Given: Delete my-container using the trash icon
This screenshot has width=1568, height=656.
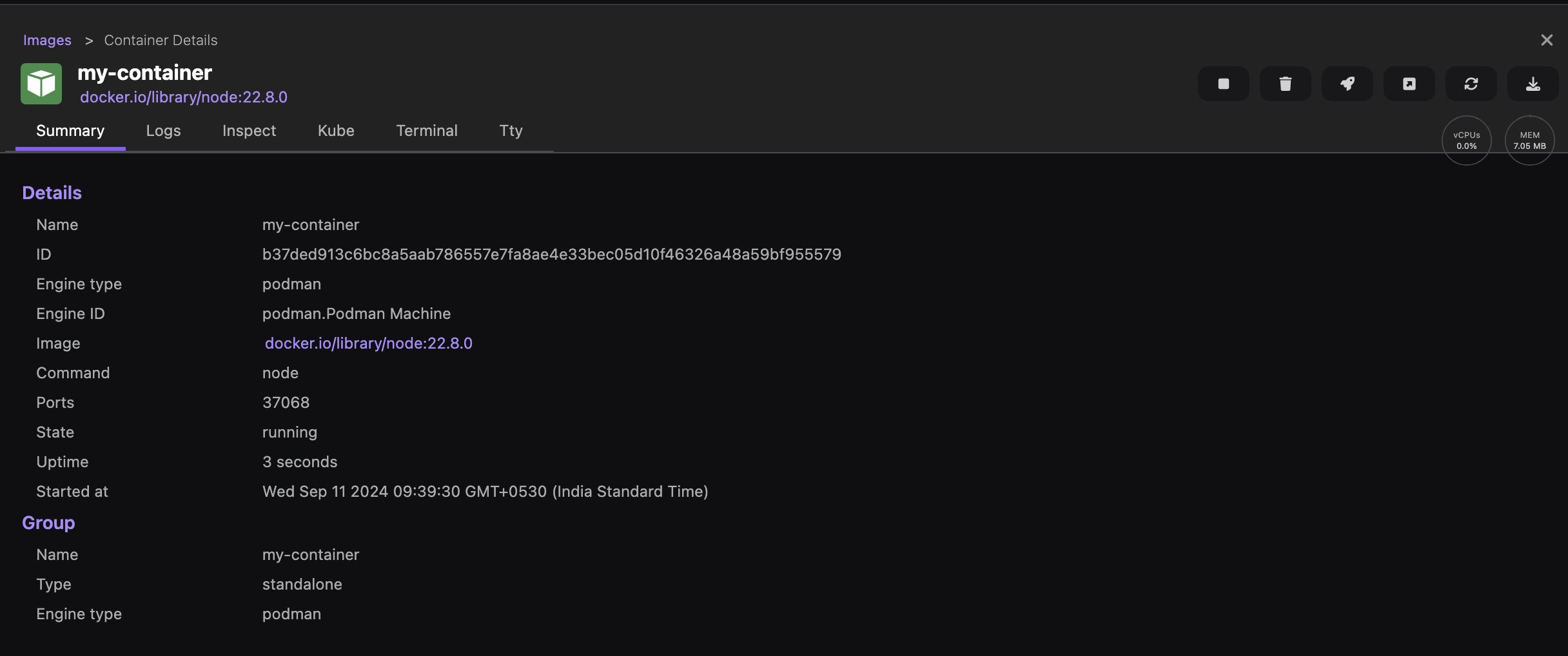Looking at the screenshot, I should [x=1285, y=83].
